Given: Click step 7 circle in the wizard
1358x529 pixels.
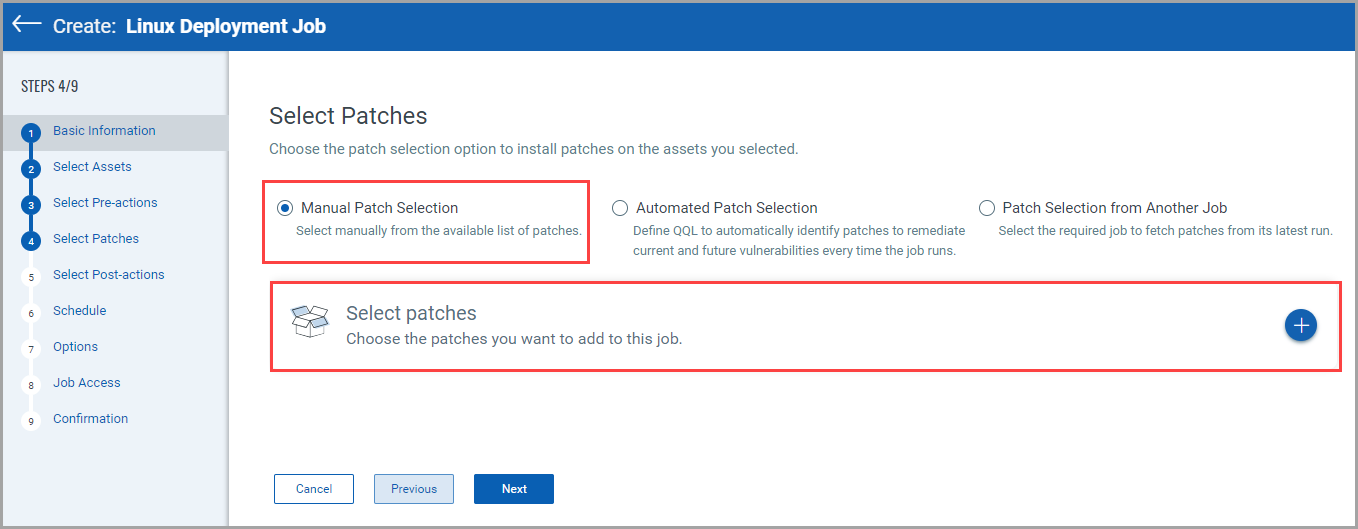Looking at the screenshot, I should (x=31, y=348).
